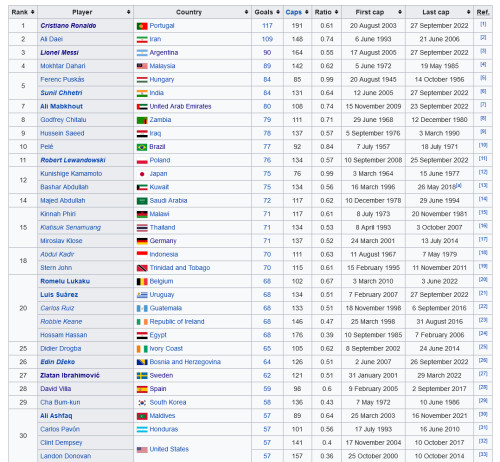The image size is (500, 462).
Task: Click the Japan flag icon
Action: pos(142,174)
